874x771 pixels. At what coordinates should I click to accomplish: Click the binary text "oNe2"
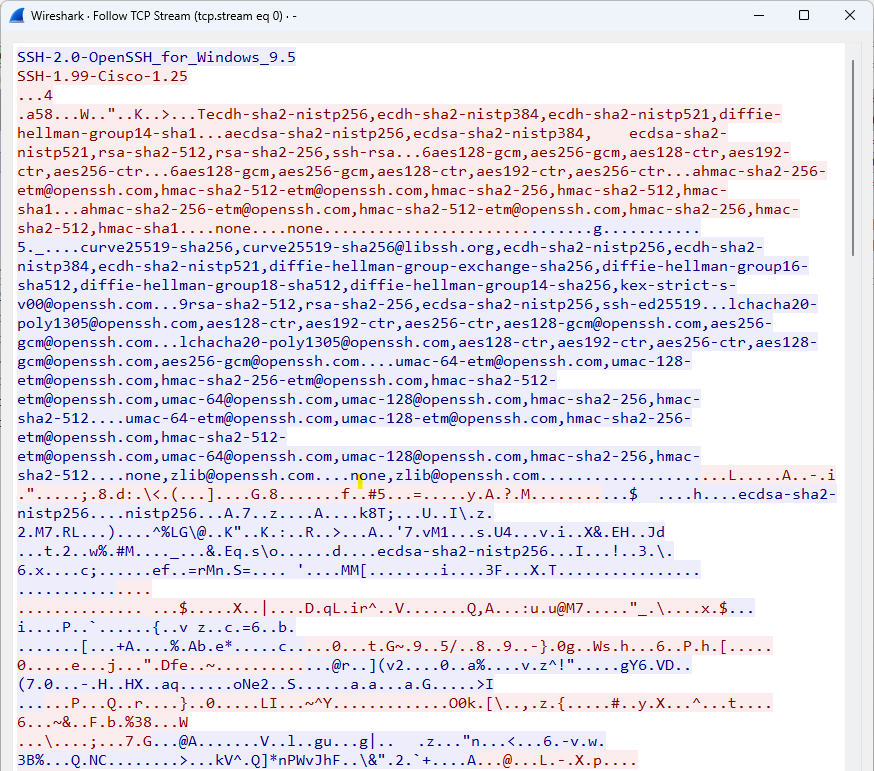pos(251,684)
